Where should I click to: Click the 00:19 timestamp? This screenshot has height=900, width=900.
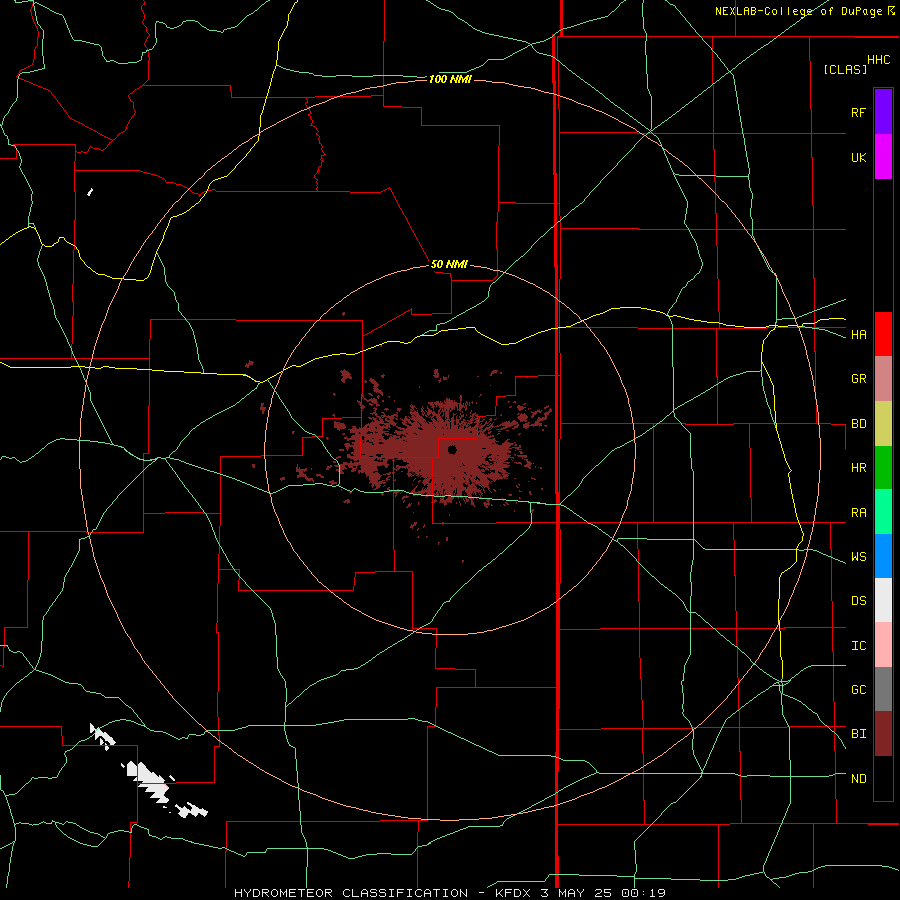643,893
